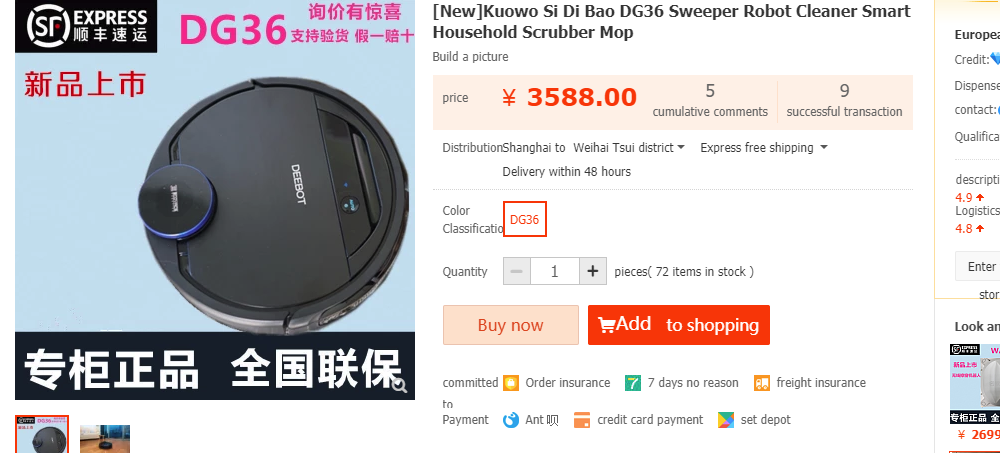Add to shopping cart button
This screenshot has height=453, width=1000.
[x=679, y=325]
